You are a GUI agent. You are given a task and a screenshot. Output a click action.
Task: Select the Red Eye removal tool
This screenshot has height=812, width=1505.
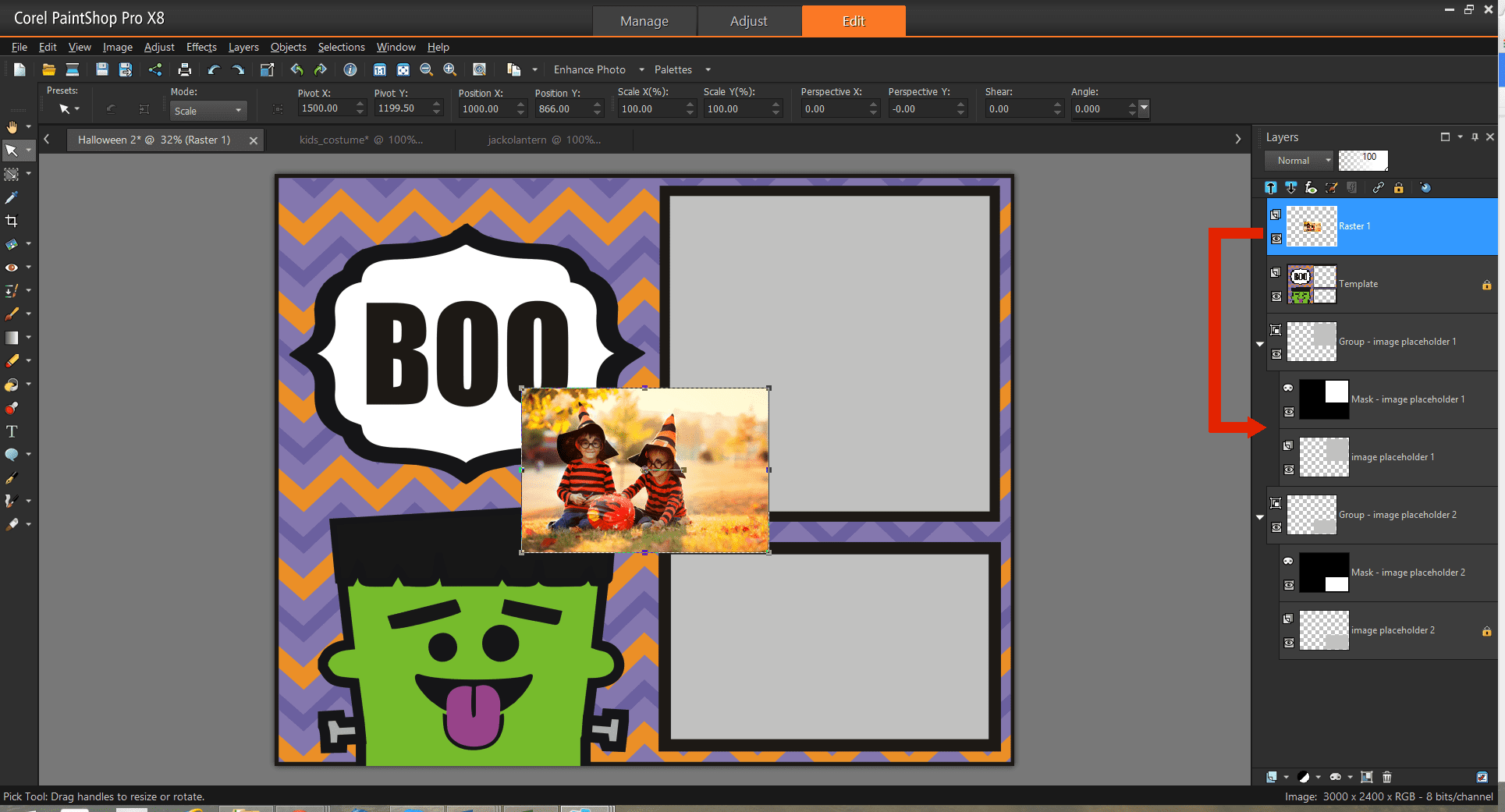[x=12, y=268]
